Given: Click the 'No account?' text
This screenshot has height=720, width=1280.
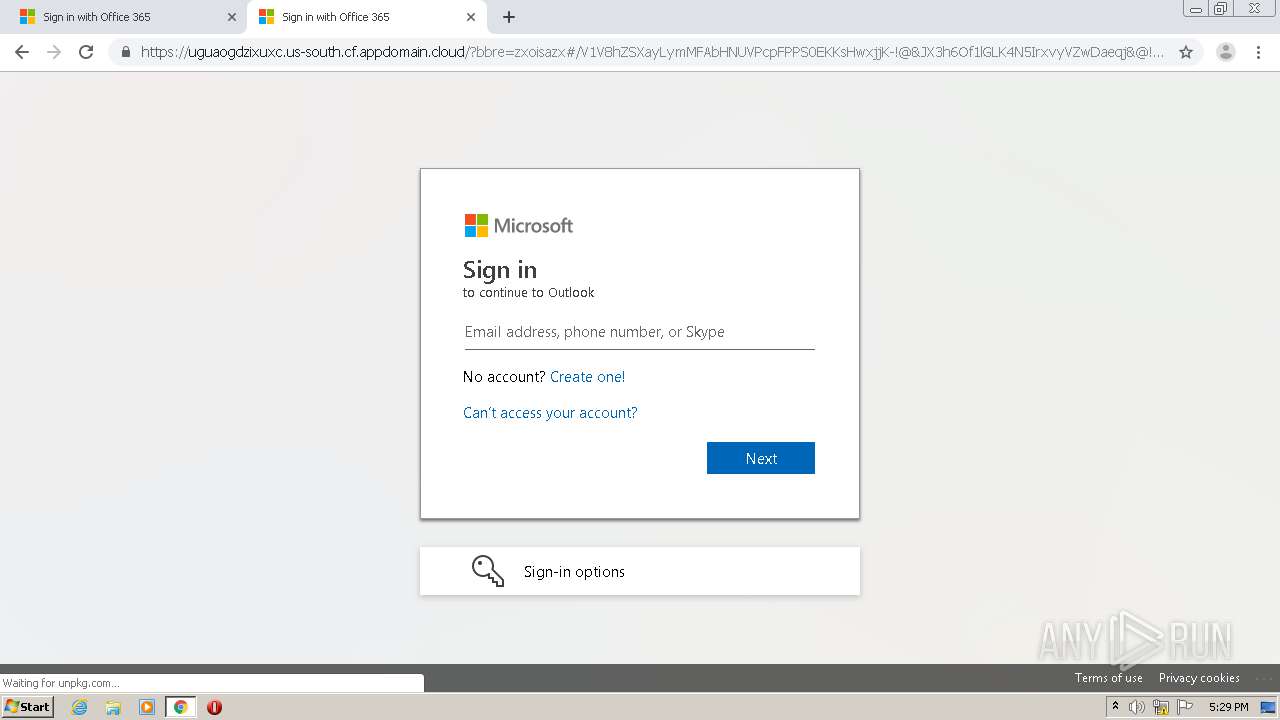Looking at the screenshot, I should point(504,377).
